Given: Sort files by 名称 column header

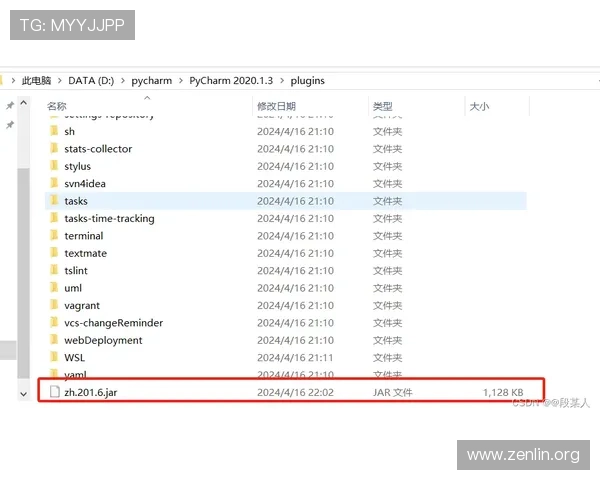Looking at the screenshot, I should click(x=57, y=106).
